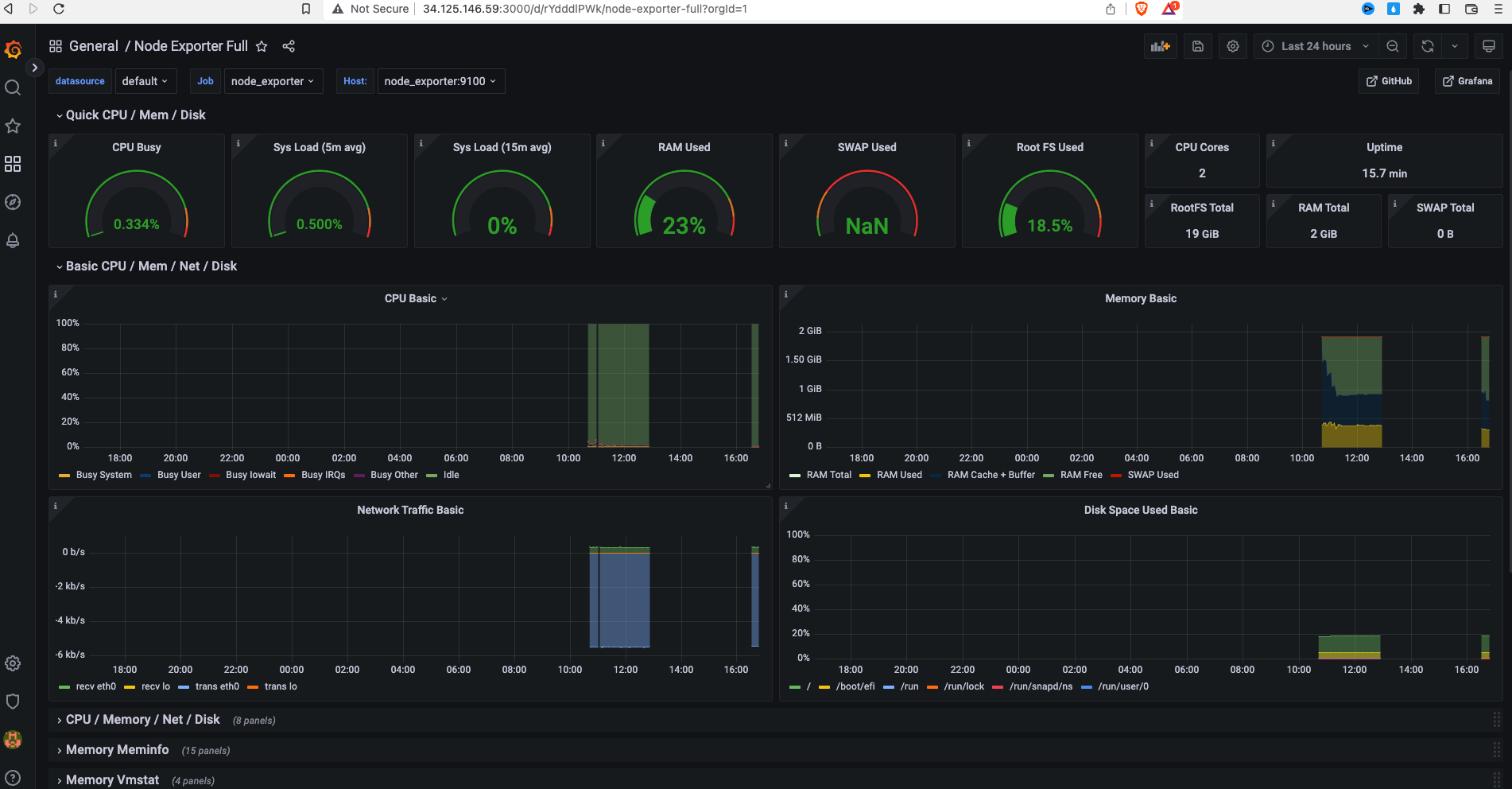Viewport: 1512px width, 789px height.
Task: Save the dashboard using the save icon
Action: (x=1197, y=46)
